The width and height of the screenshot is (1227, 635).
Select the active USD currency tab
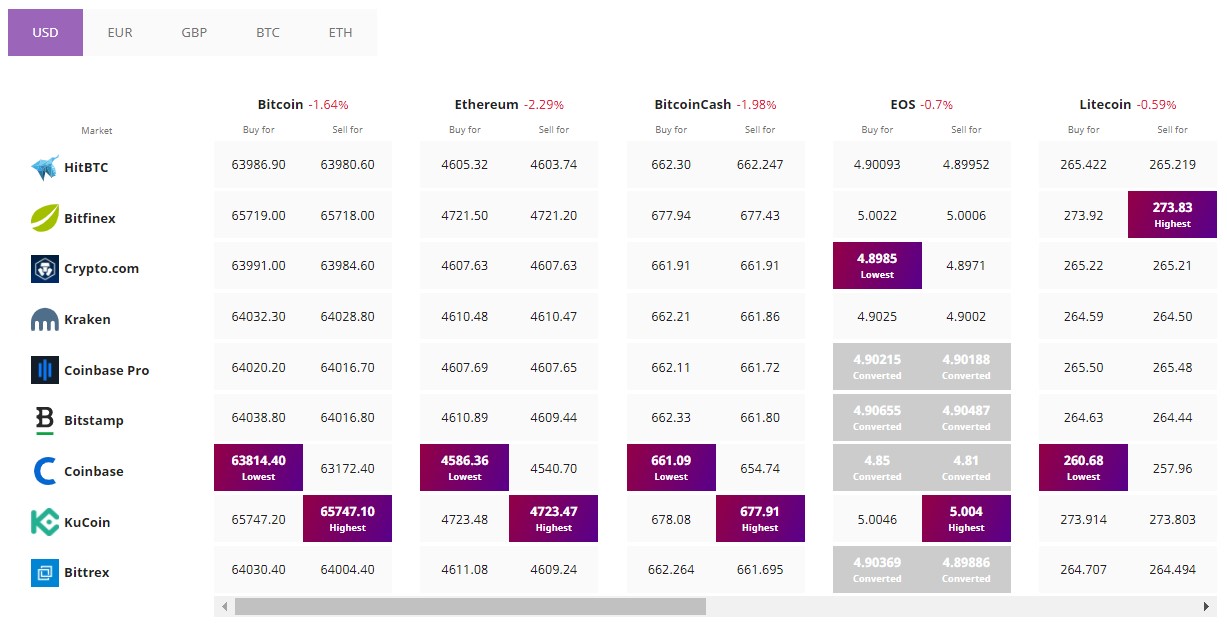pos(45,33)
